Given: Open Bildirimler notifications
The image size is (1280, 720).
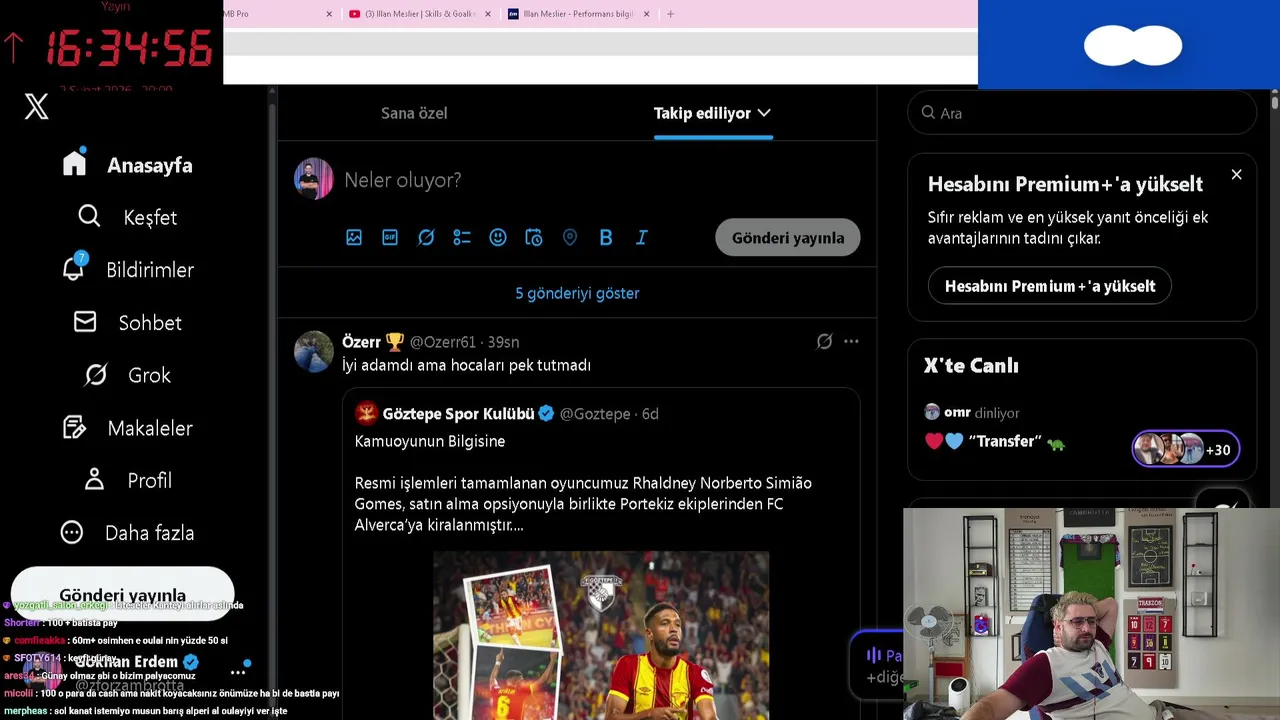Looking at the screenshot, I should [127, 270].
